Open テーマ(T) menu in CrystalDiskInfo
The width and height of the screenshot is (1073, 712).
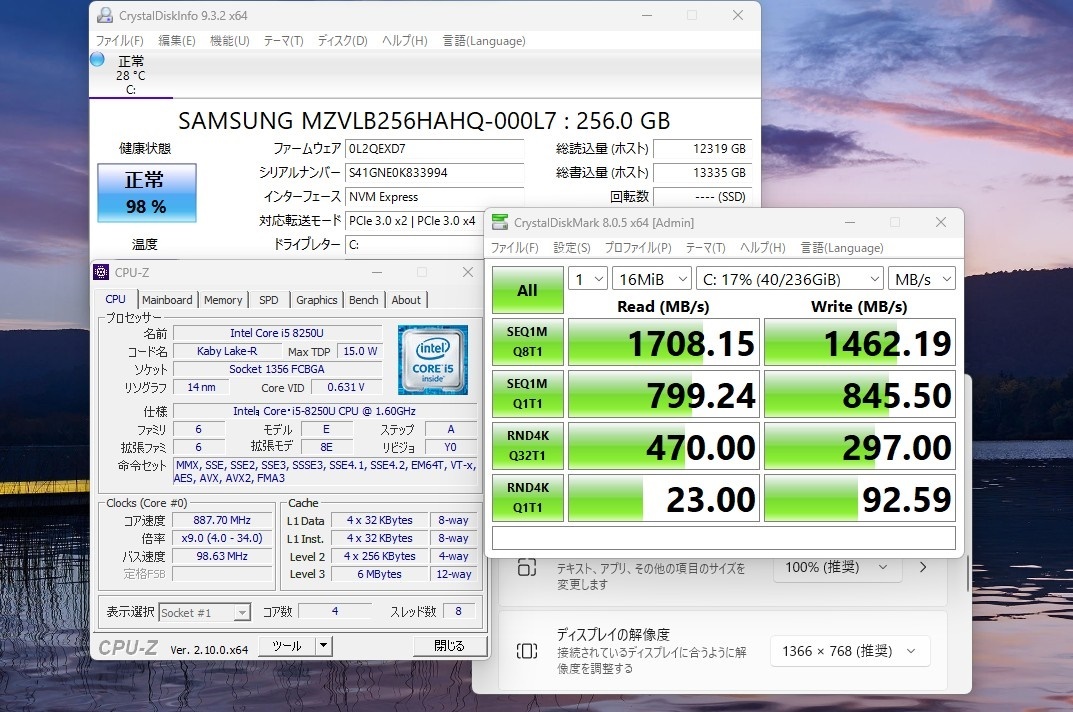283,40
